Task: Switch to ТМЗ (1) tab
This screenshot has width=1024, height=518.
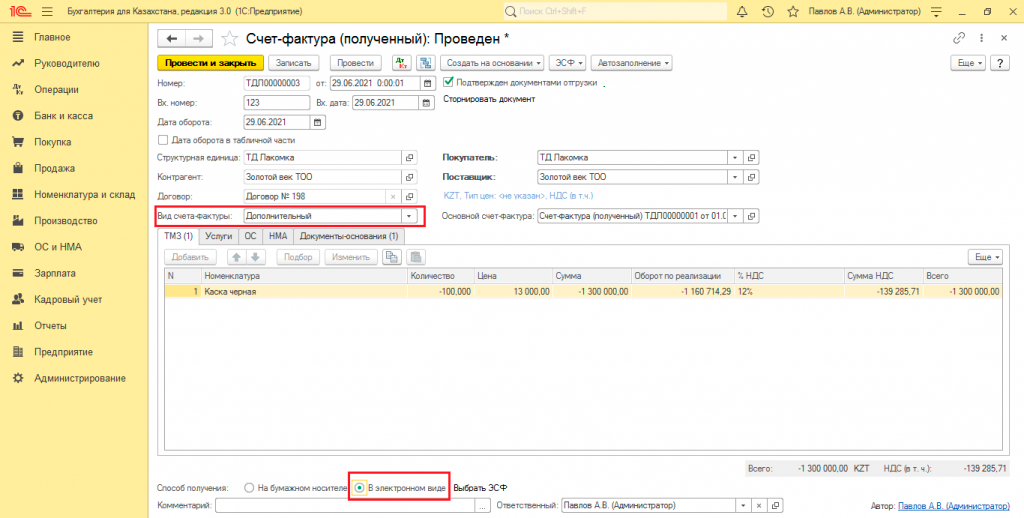Action: [x=178, y=236]
